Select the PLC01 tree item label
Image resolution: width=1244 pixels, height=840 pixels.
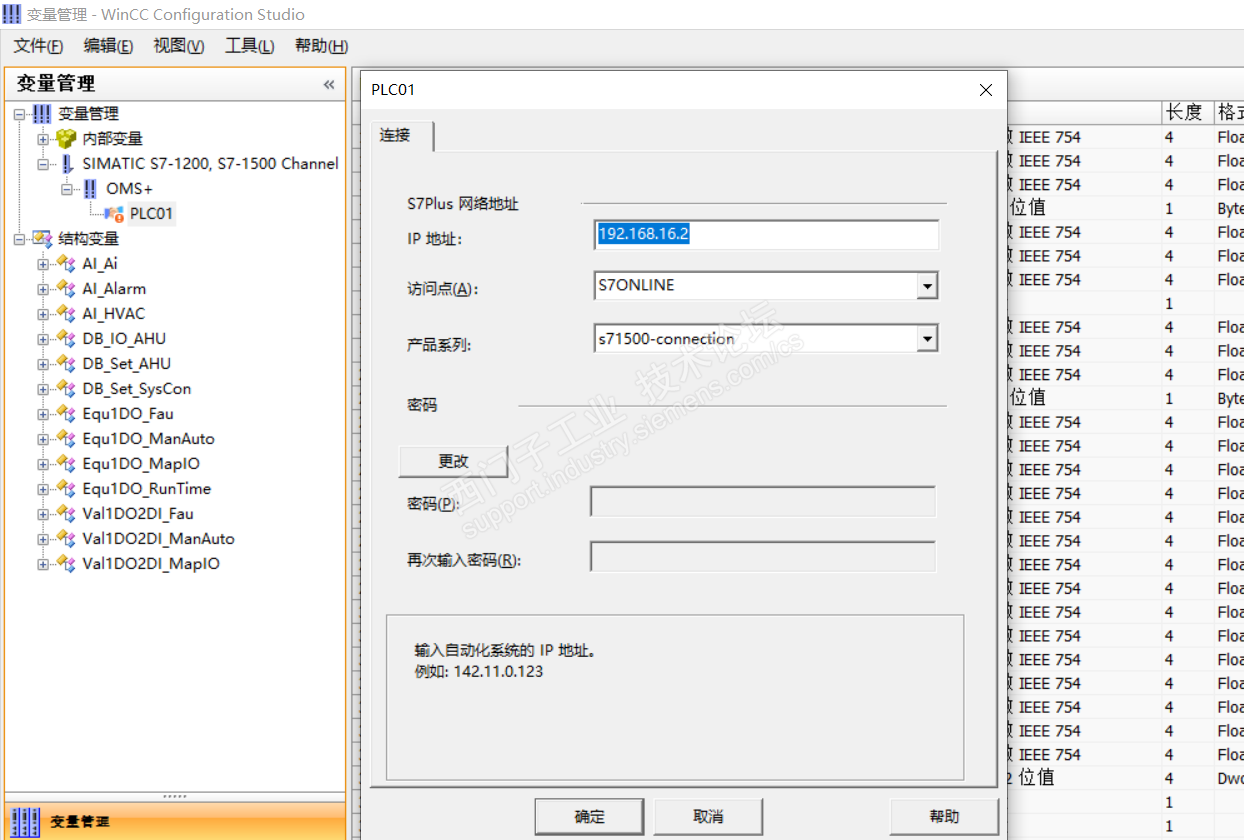click(x=151, y=214)
